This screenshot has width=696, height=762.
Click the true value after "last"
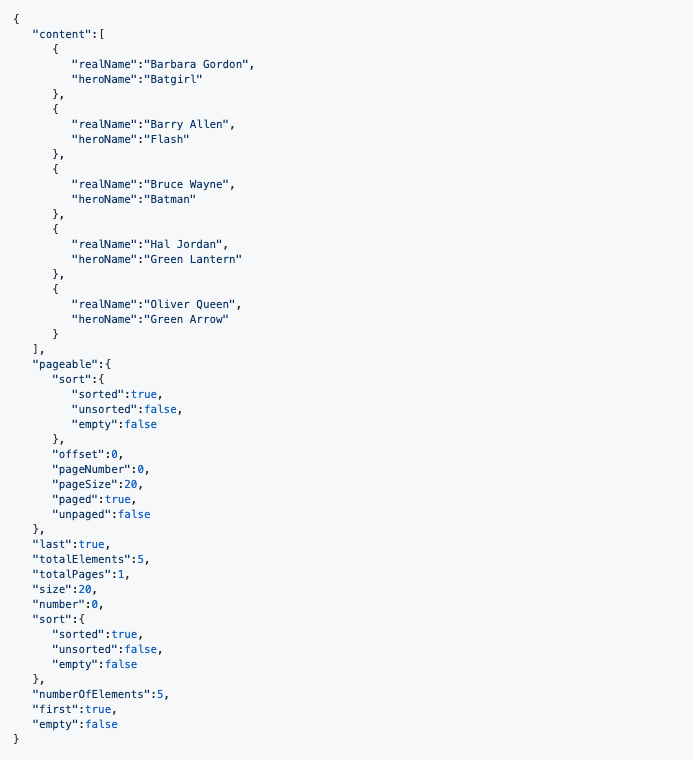tap(91, 544)
